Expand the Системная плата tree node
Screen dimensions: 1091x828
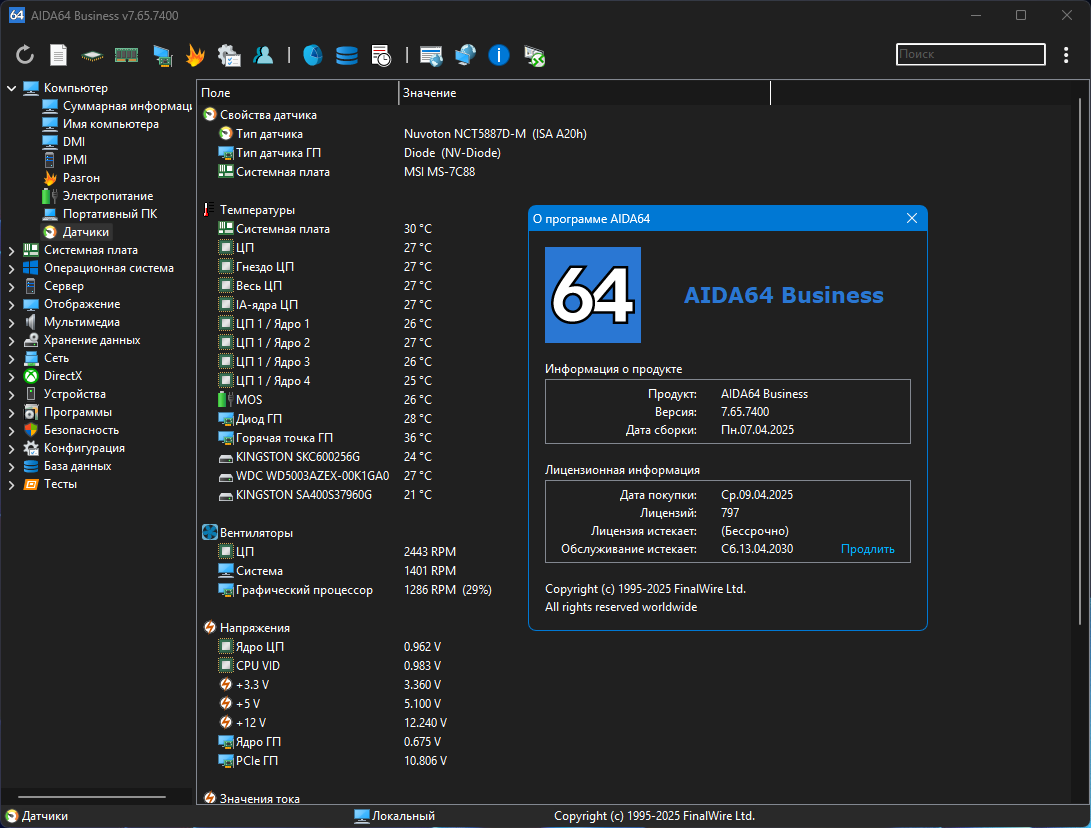click(x=12, y=250)
